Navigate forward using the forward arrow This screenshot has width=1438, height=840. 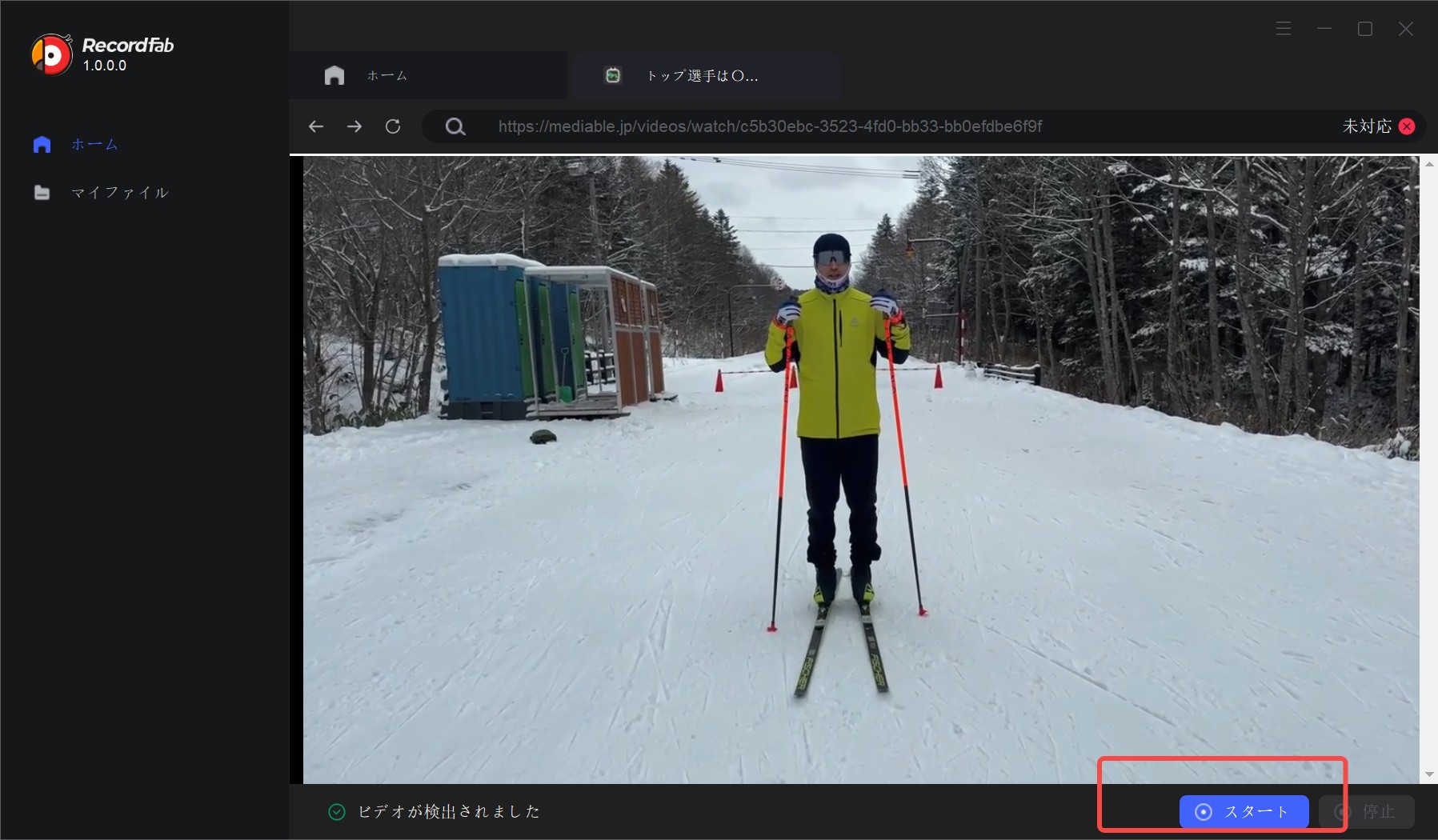[354, 126]
